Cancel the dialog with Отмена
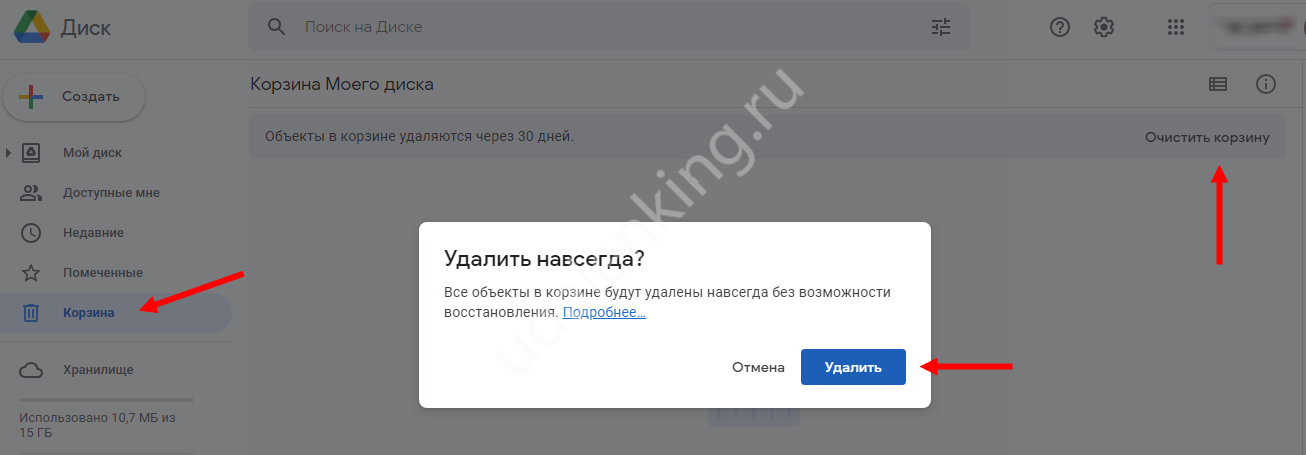The image size is (1306, 455). pos(758,367)
